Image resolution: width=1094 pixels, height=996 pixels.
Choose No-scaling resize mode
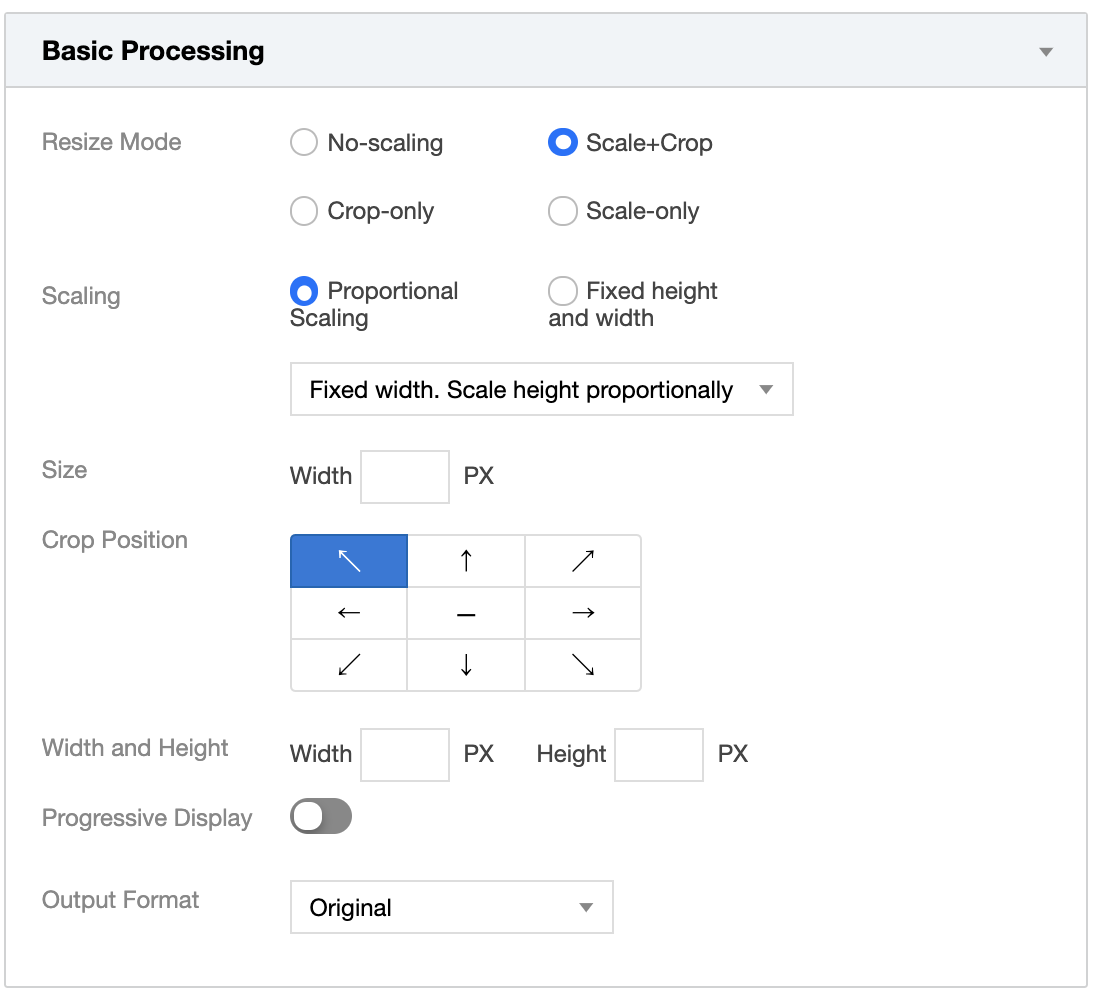click(304, 143)
